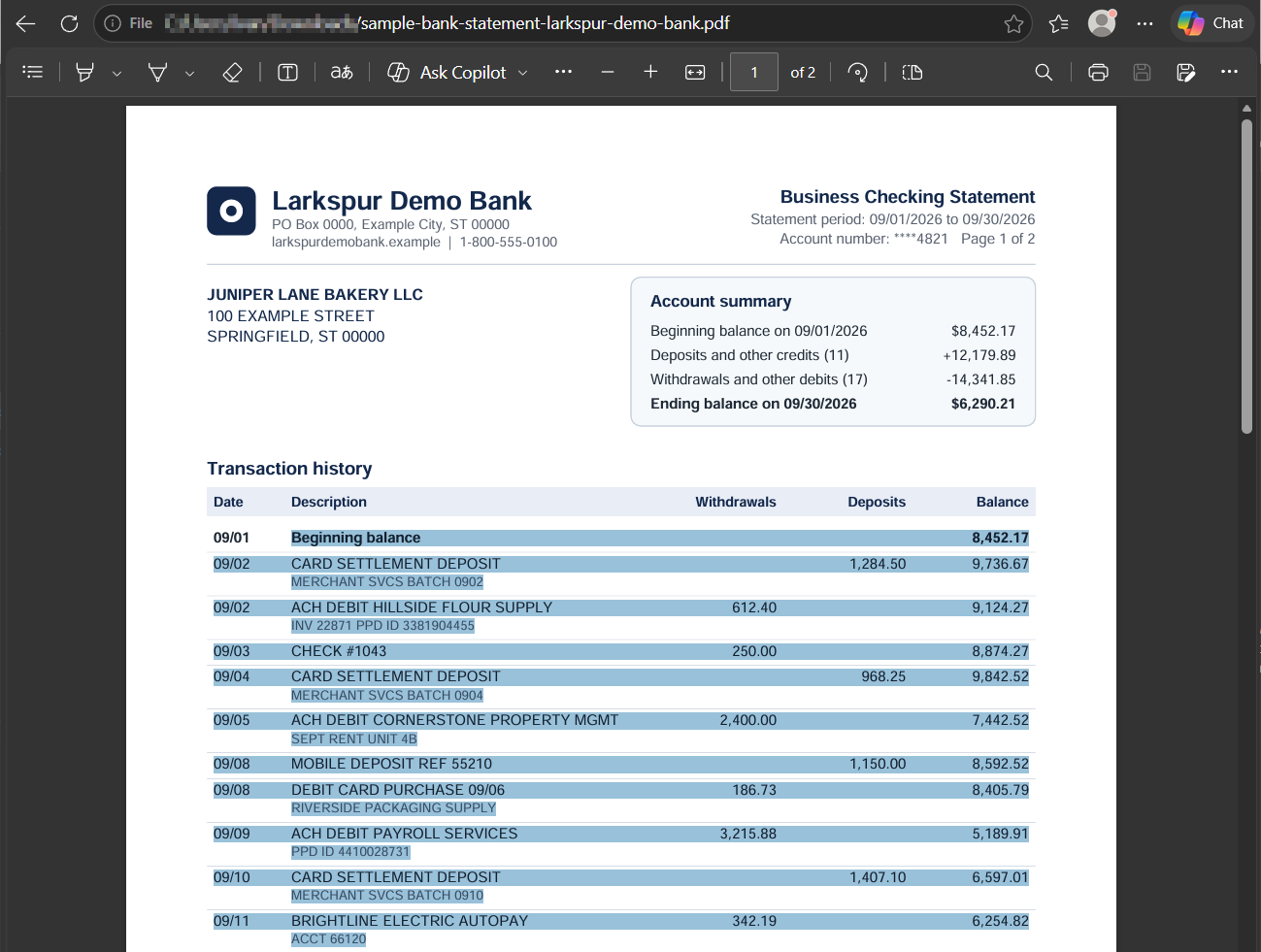The image size is (1261, 952).
Task: Expand the Draw tool options arrow
Action: 189,73
